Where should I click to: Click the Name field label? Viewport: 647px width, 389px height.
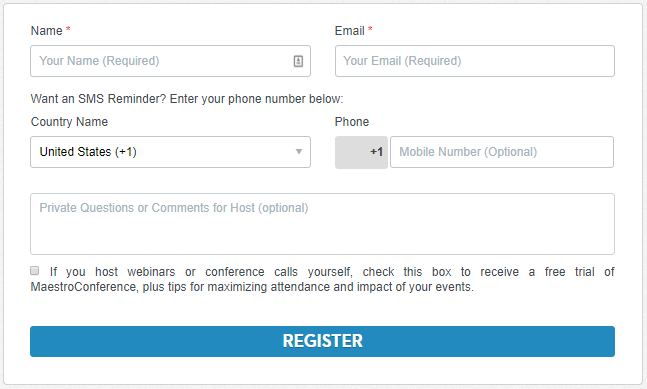click(47, 31)
